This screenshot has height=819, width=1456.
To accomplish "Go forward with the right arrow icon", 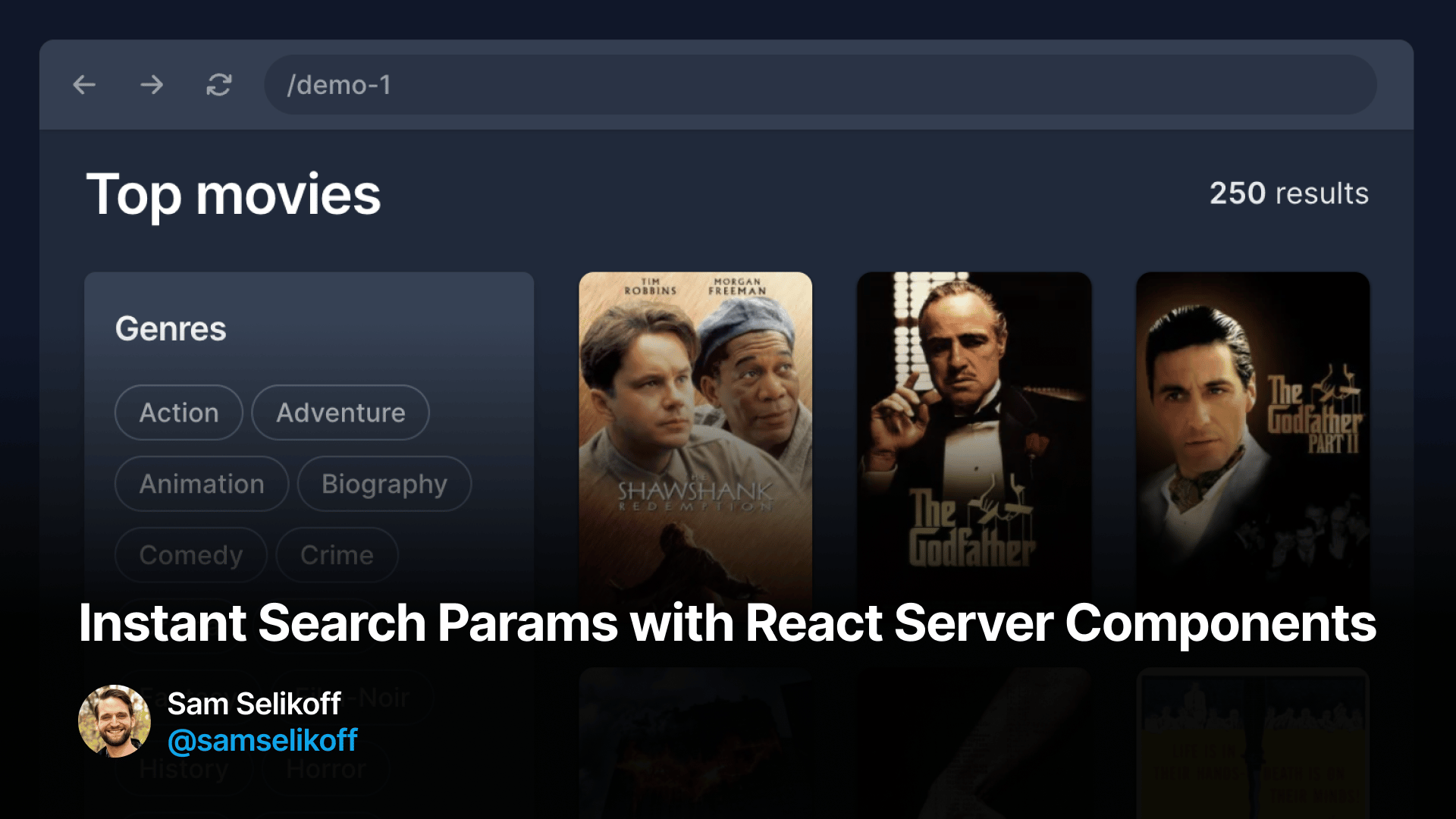I will click(152, 85).
